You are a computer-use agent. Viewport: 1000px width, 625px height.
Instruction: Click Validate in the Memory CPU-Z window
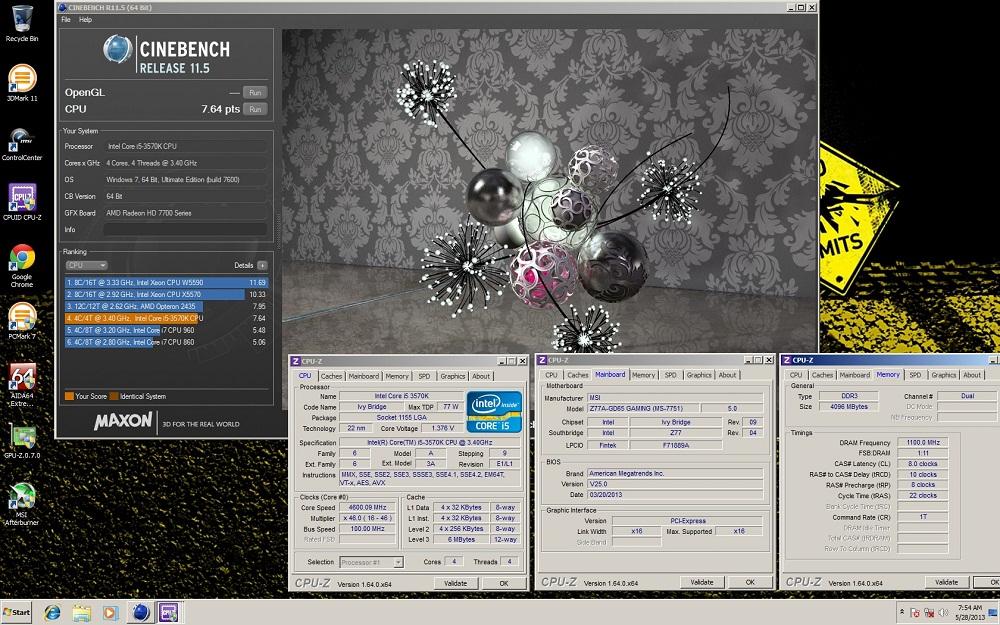coord(946,582)
